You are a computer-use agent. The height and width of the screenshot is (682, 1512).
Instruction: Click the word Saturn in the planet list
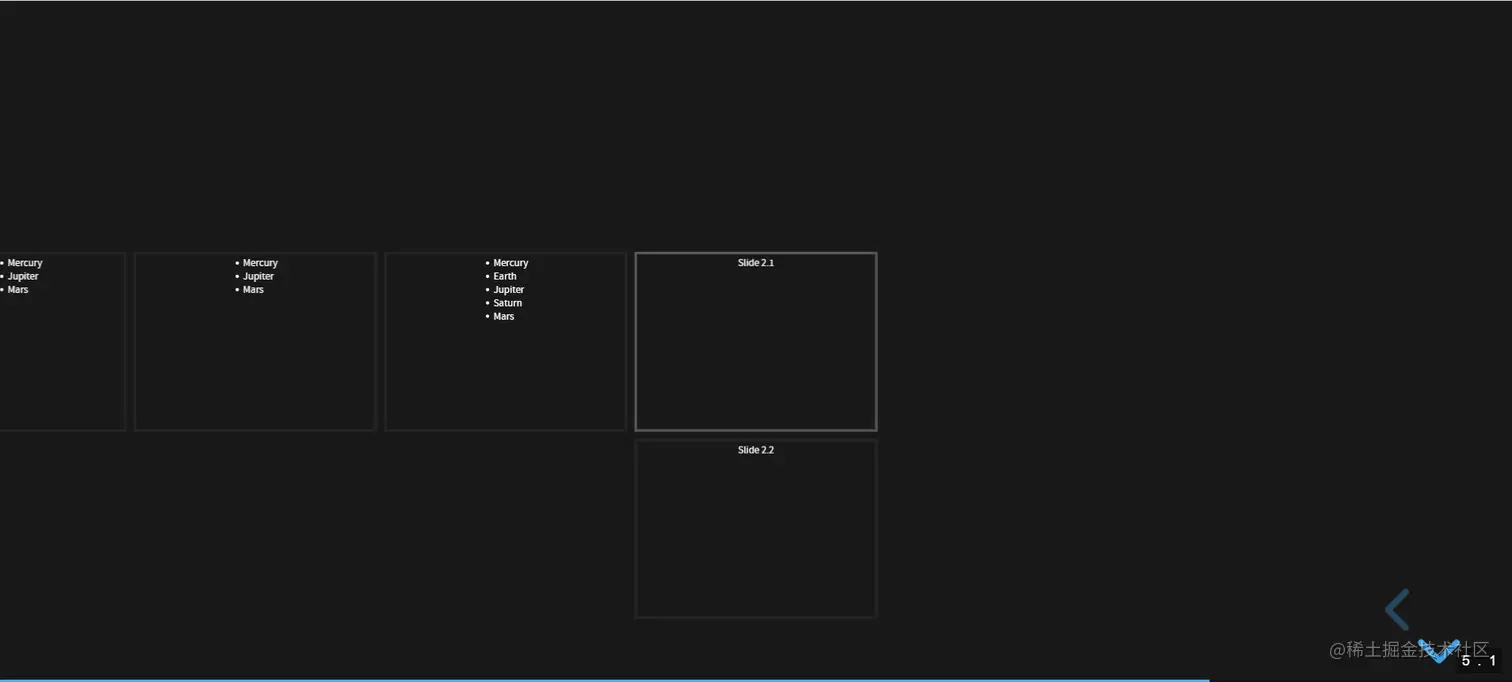coord(508,303)
